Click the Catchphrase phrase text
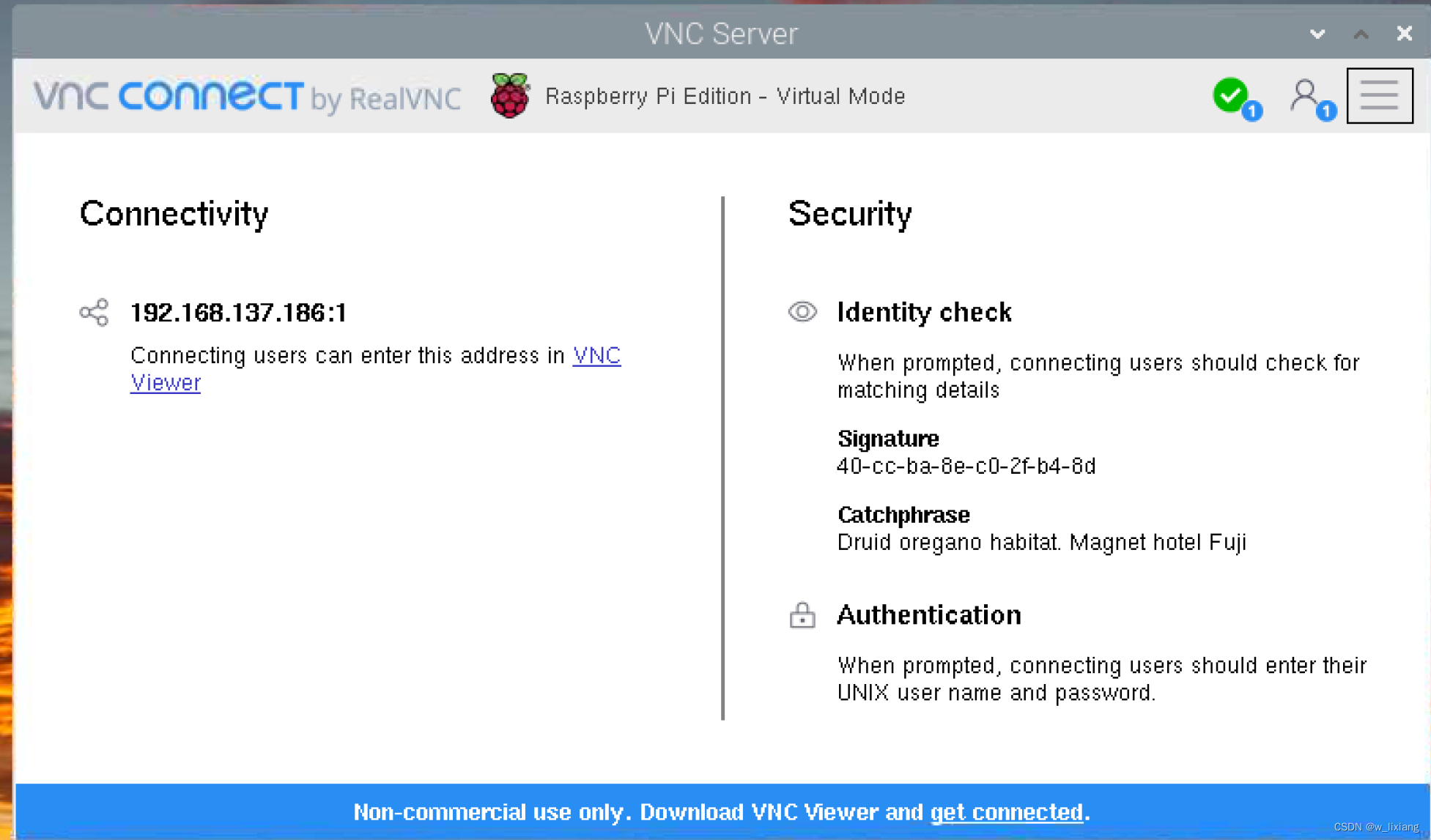Viewport: 1431px width, 840px height. [x=1040, y=543]
